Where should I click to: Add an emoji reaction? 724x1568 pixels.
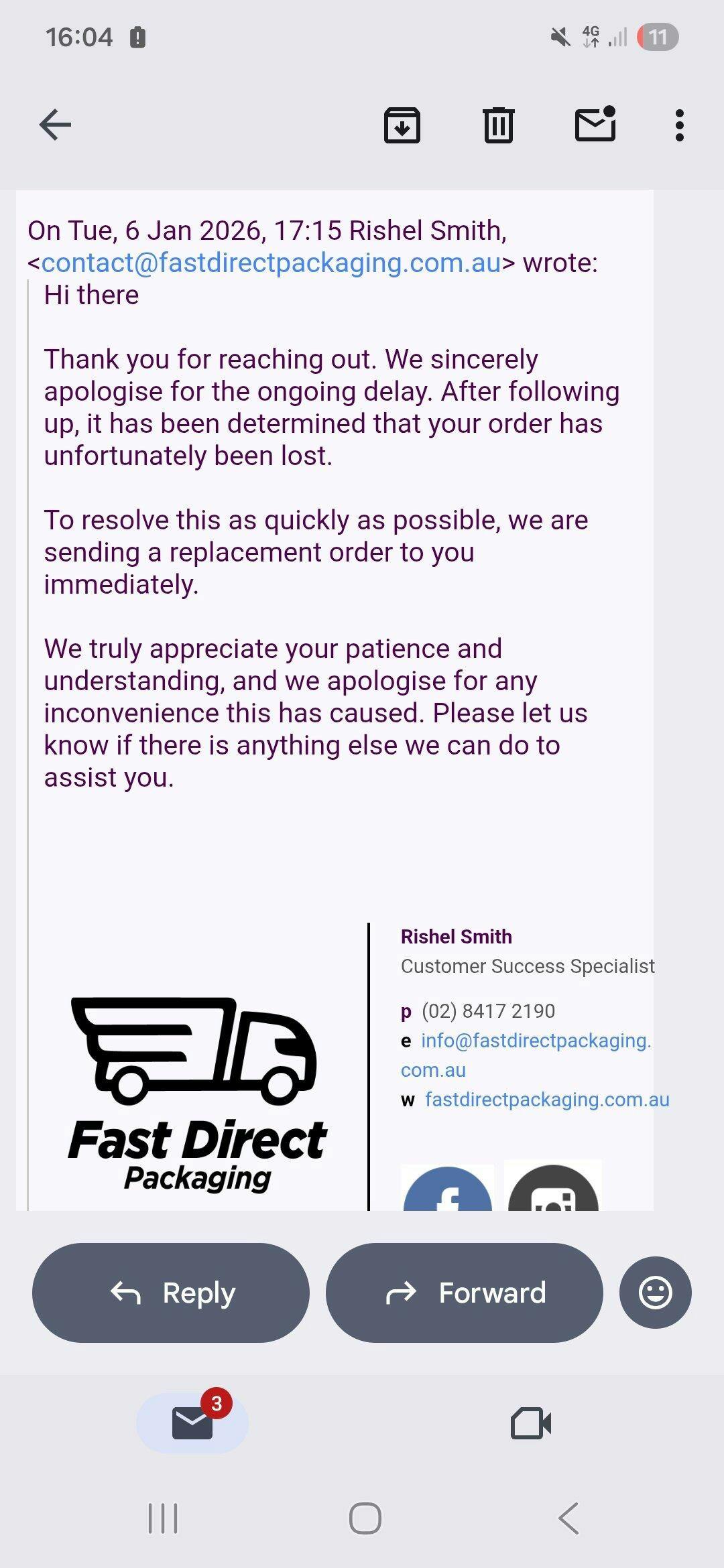click(655, 1293)
